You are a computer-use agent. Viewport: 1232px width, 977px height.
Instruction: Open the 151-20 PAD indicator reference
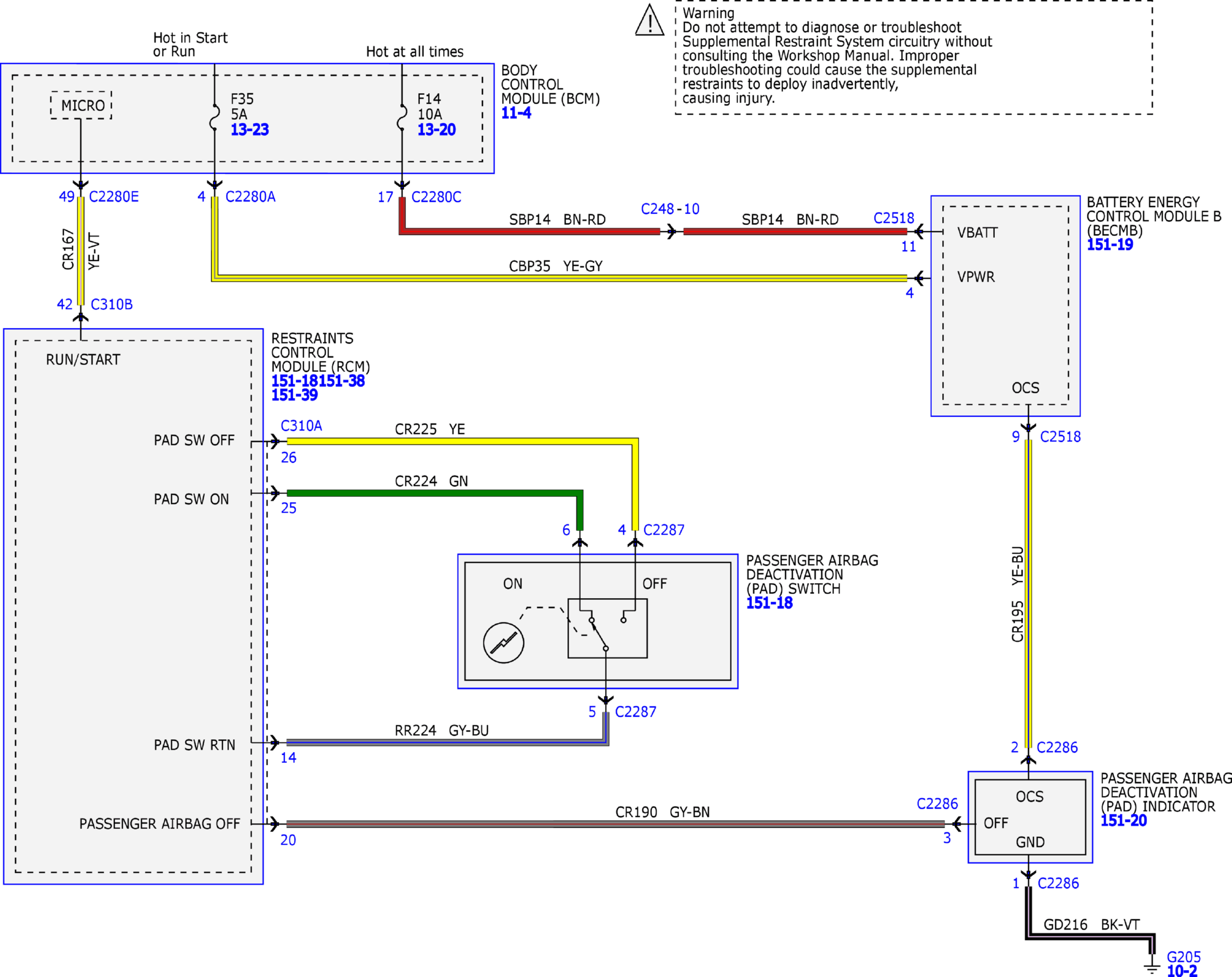(x=1123, y=820)
